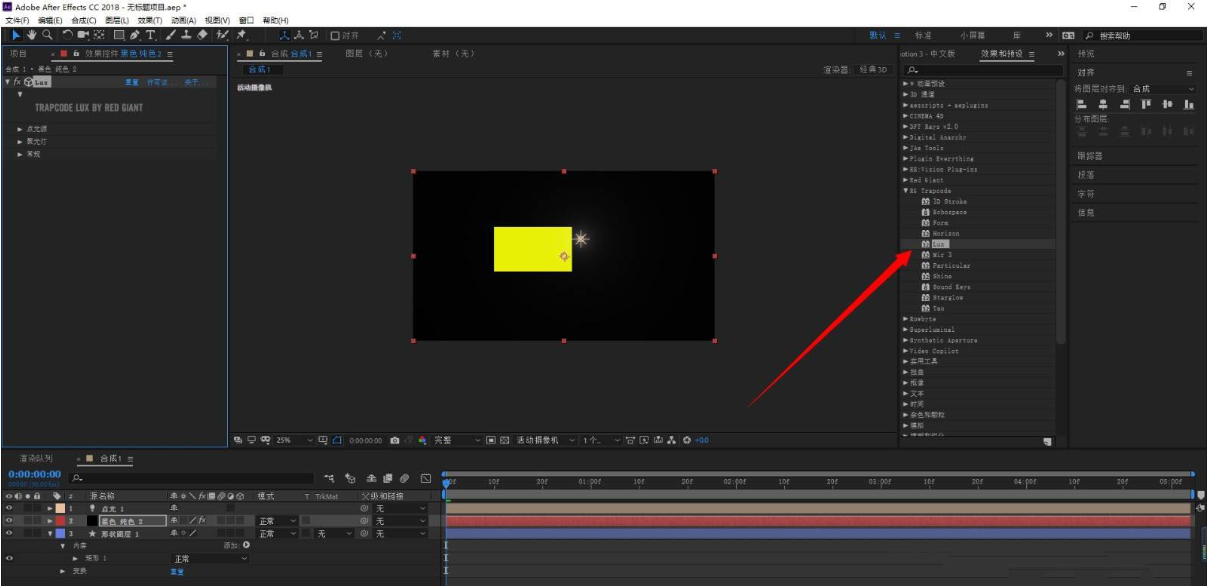Expand the point light properties in Lux
Image resolution: width=1207 pixels, height=587 pixels.
tap(20, 129)
